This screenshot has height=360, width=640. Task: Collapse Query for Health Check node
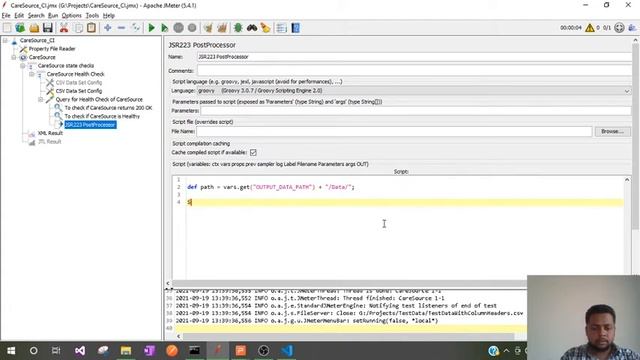(x=41, y=100)
